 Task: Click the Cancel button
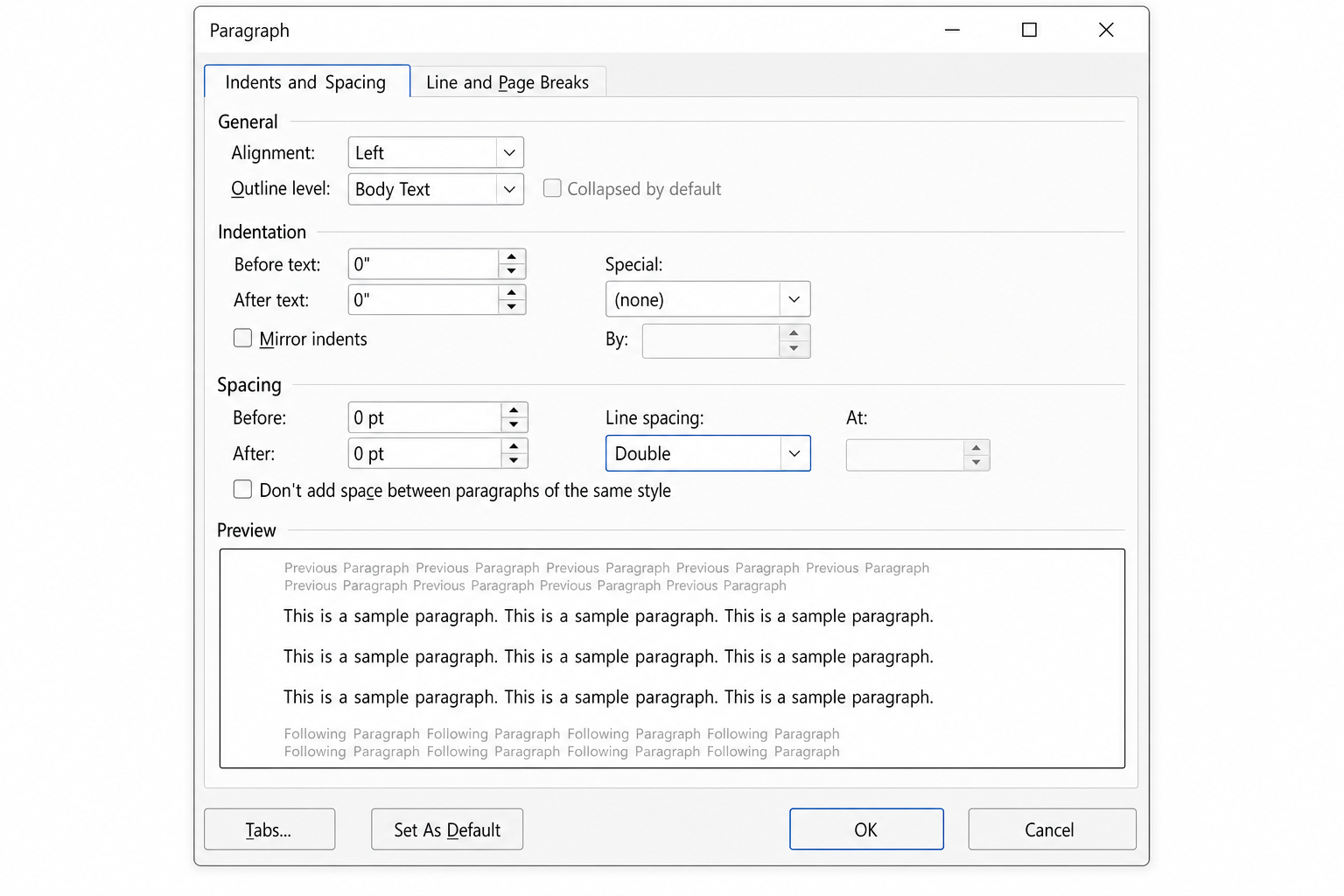pyautogui.click(x=1052, y=829)
